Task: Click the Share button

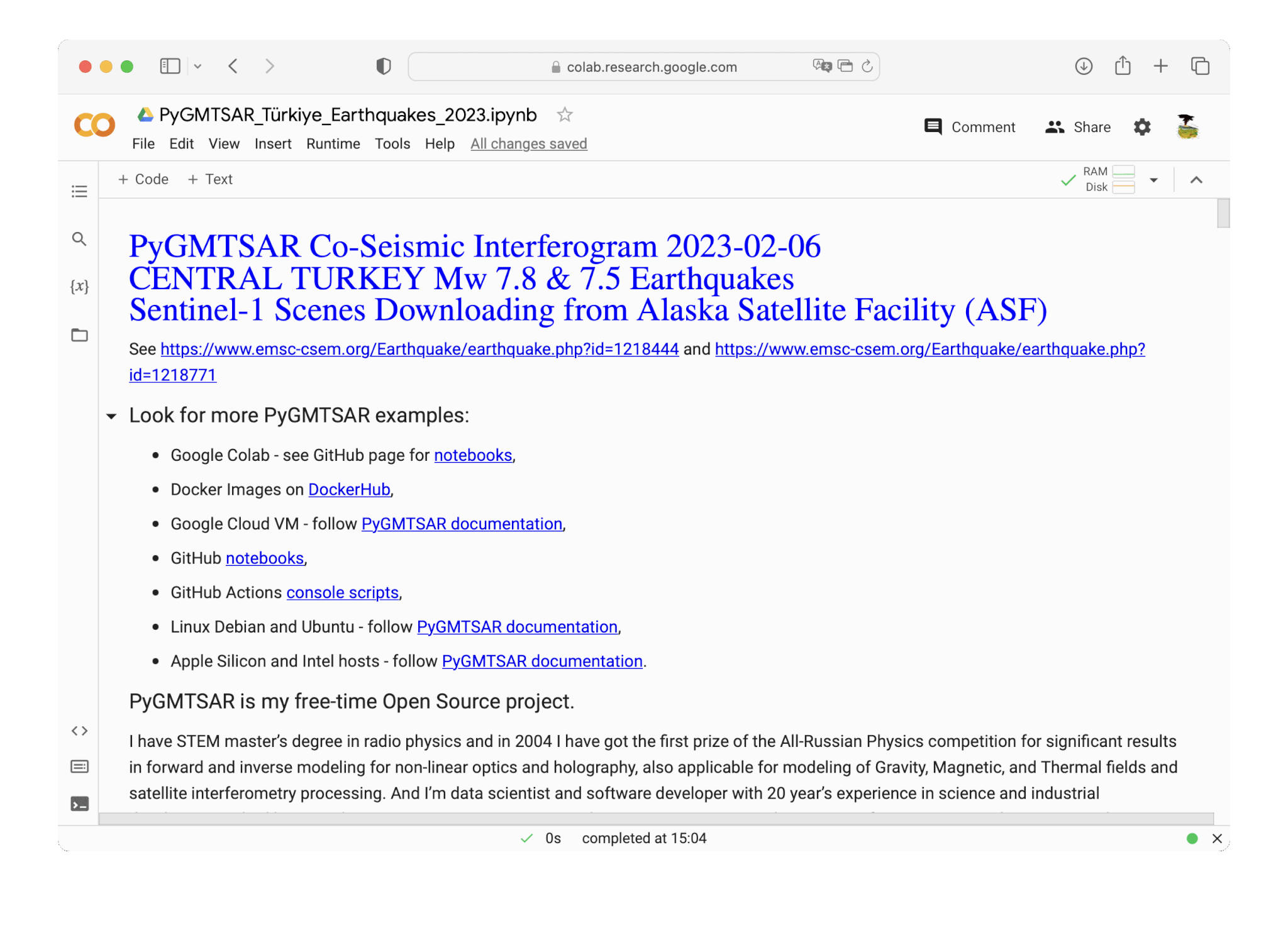Action: point(1078,127)
